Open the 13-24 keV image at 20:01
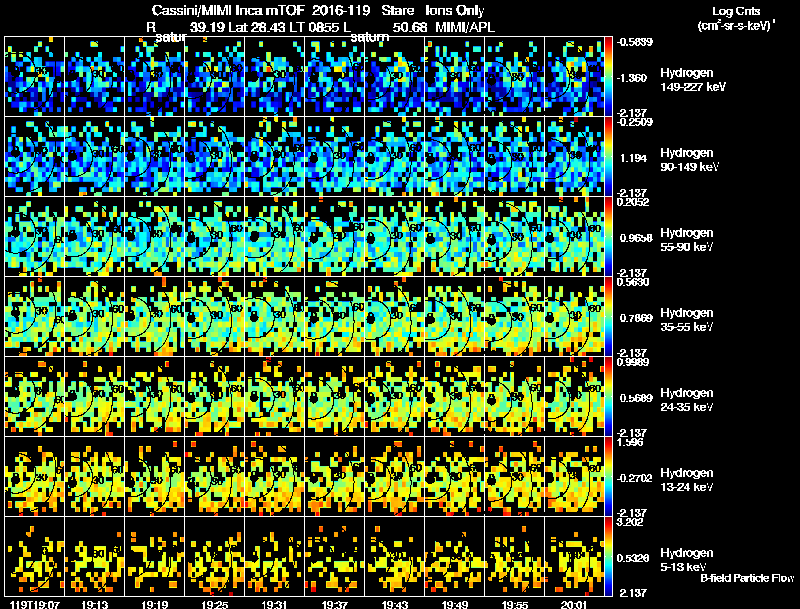The width and height of the screenshot is (800, 609). coord(574,477)
